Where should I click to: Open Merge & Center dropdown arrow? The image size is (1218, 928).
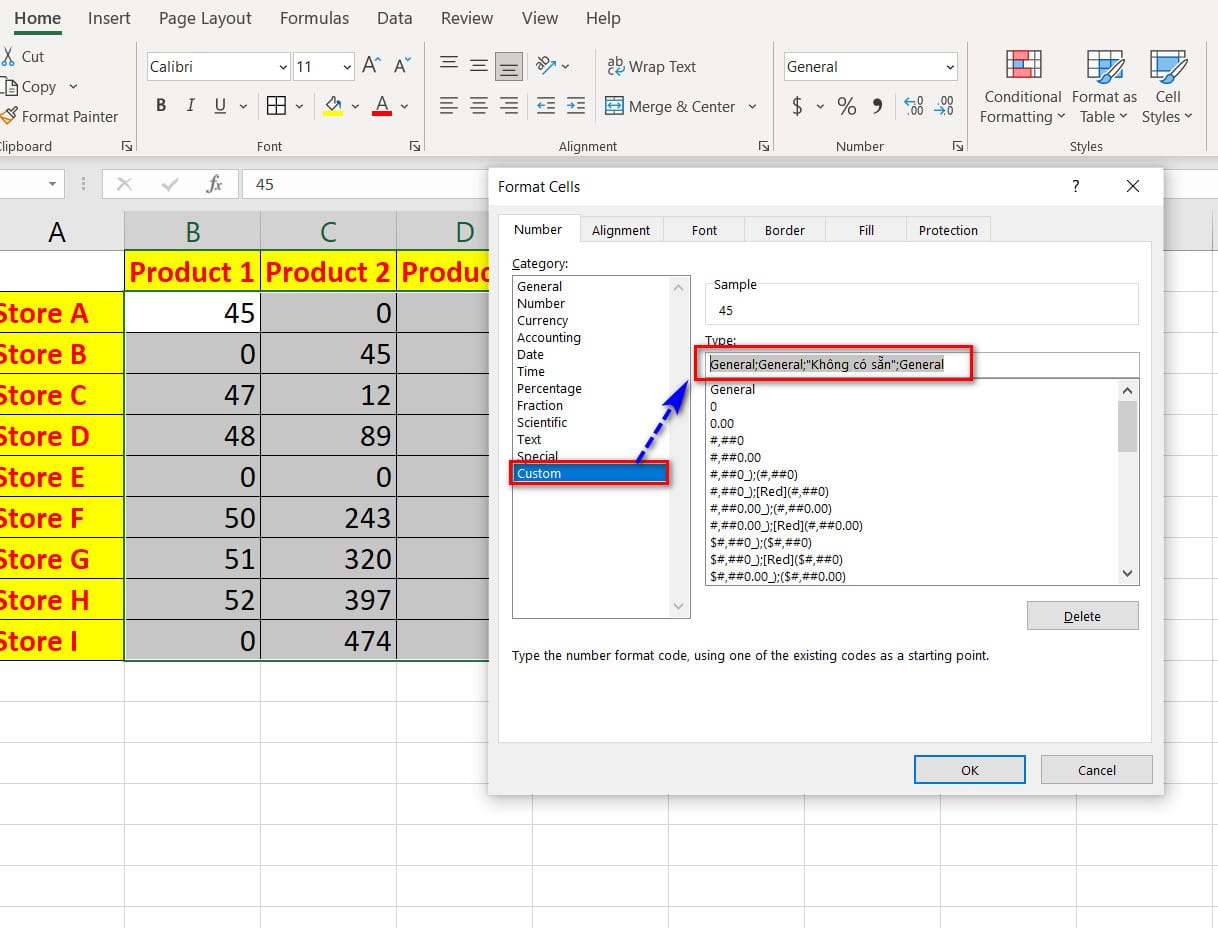[x=752, y=107]
